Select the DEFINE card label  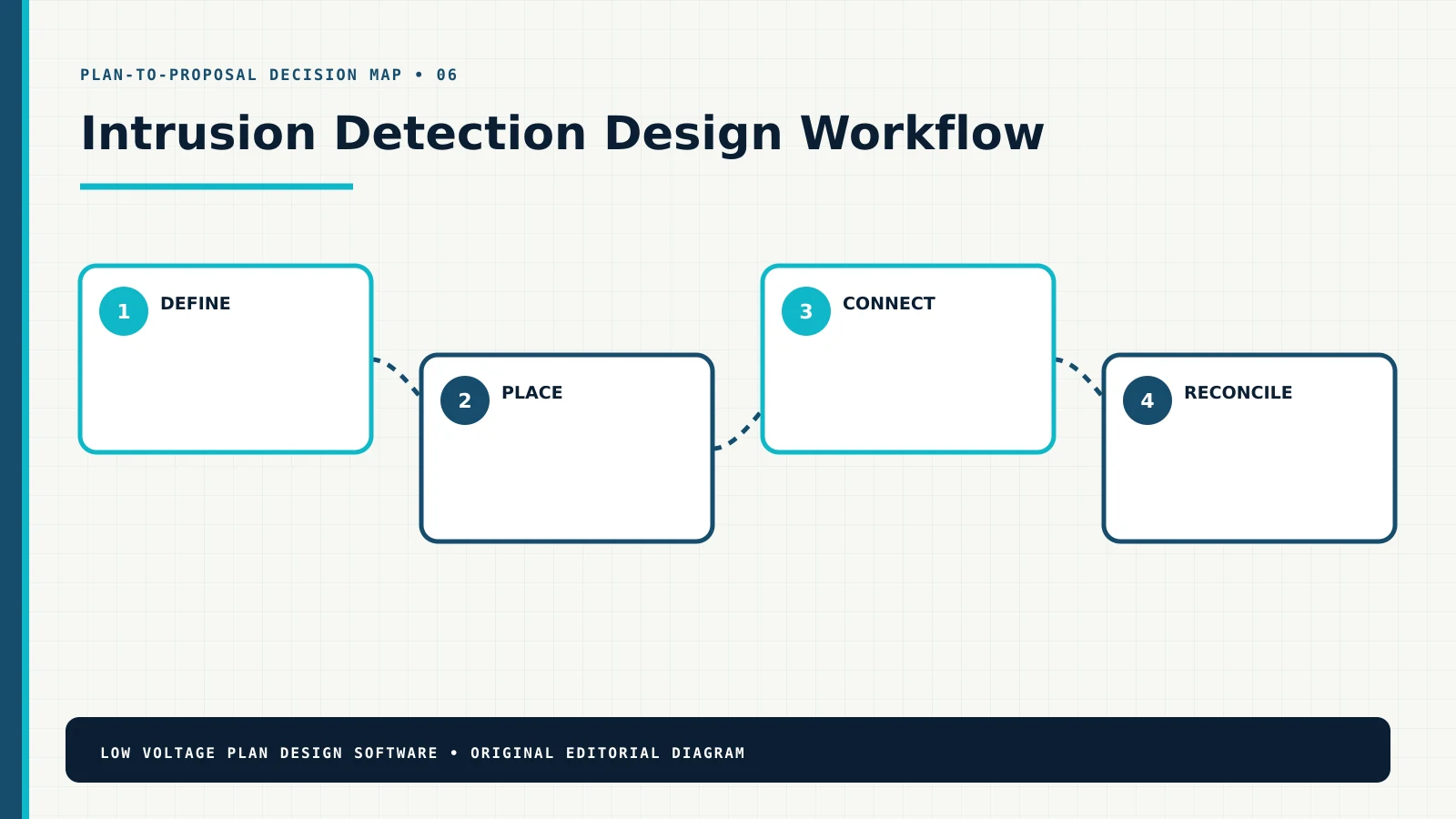(196, 303)
